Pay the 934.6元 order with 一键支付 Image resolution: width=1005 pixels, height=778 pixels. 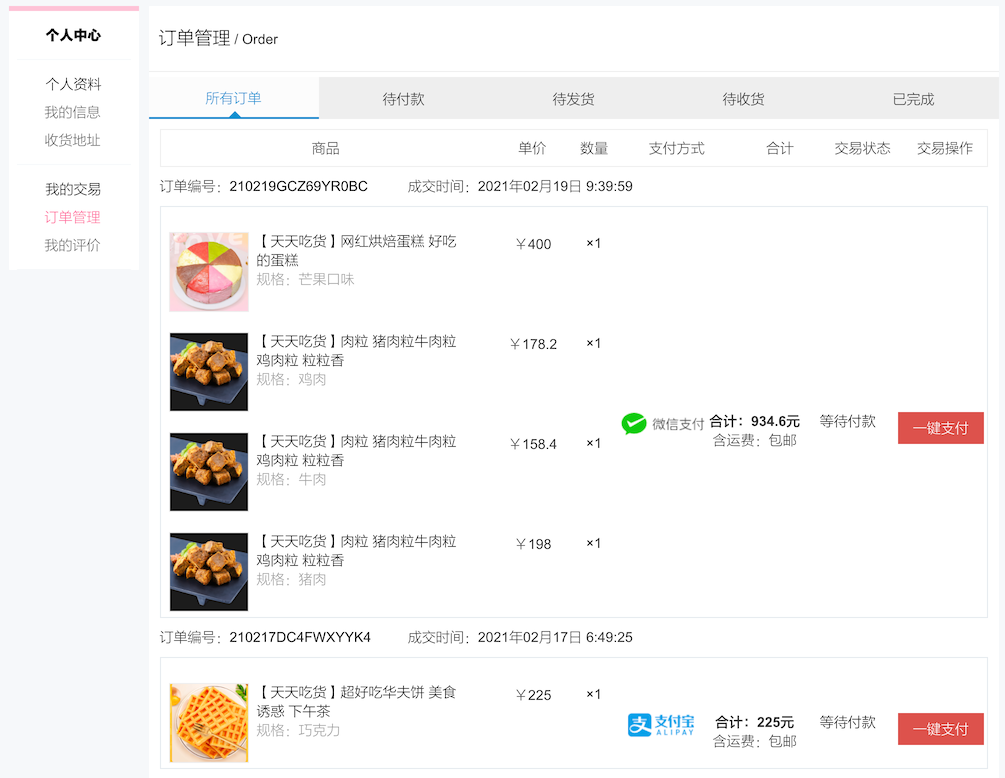point(940,428)
